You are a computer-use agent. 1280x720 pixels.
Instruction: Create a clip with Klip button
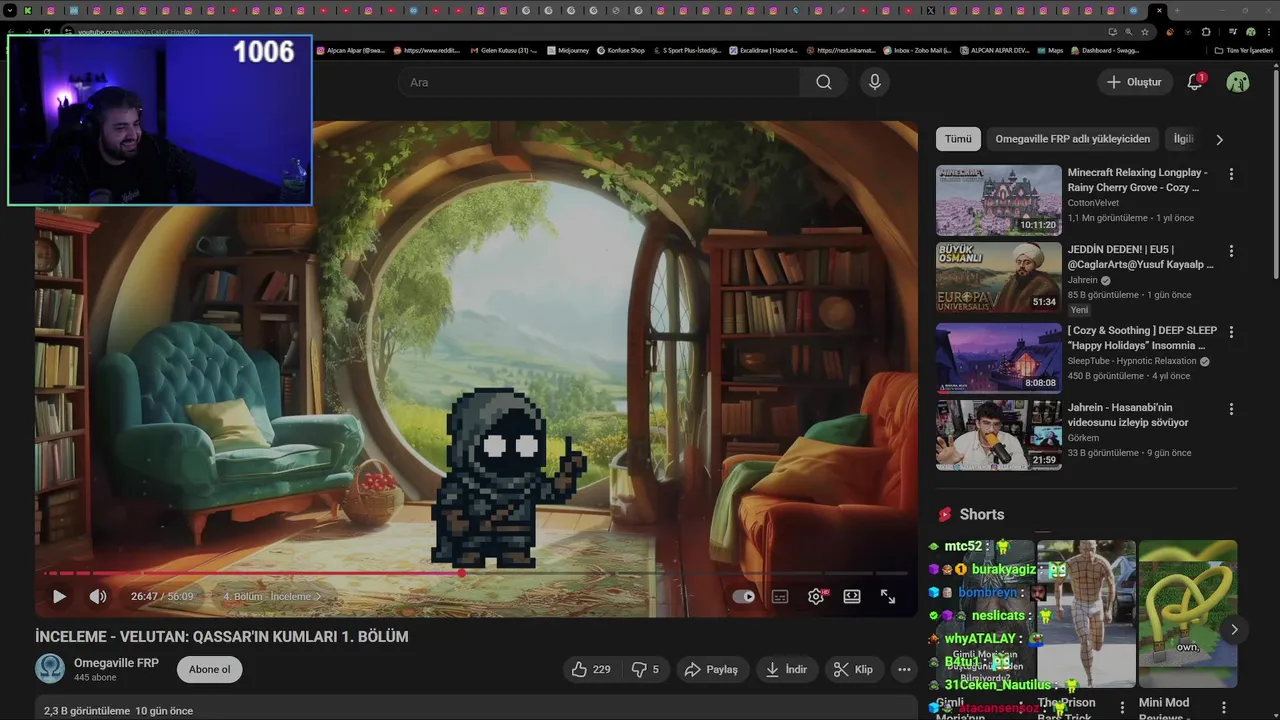[854, 669]
